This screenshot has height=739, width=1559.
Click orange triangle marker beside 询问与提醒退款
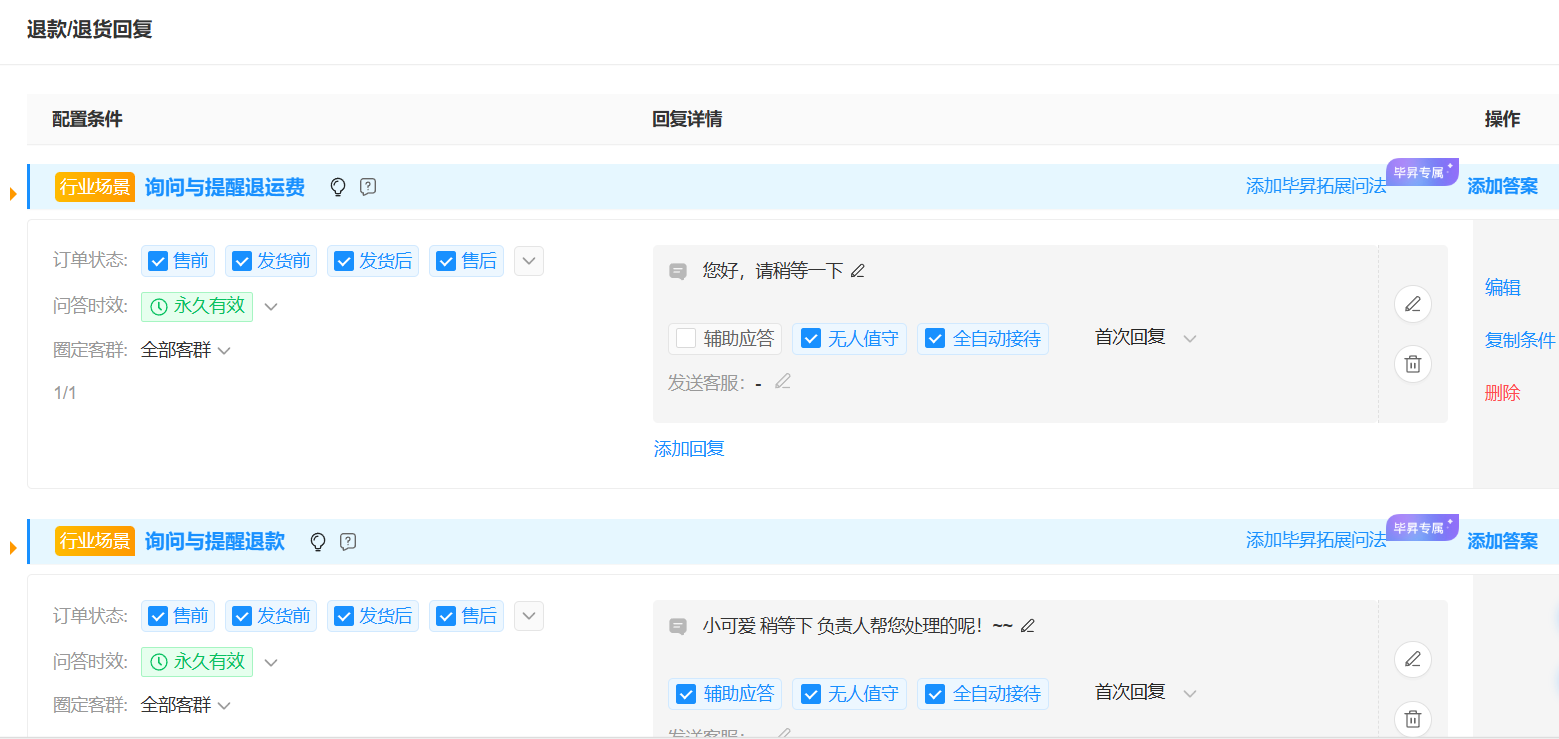tap(14, 548)
